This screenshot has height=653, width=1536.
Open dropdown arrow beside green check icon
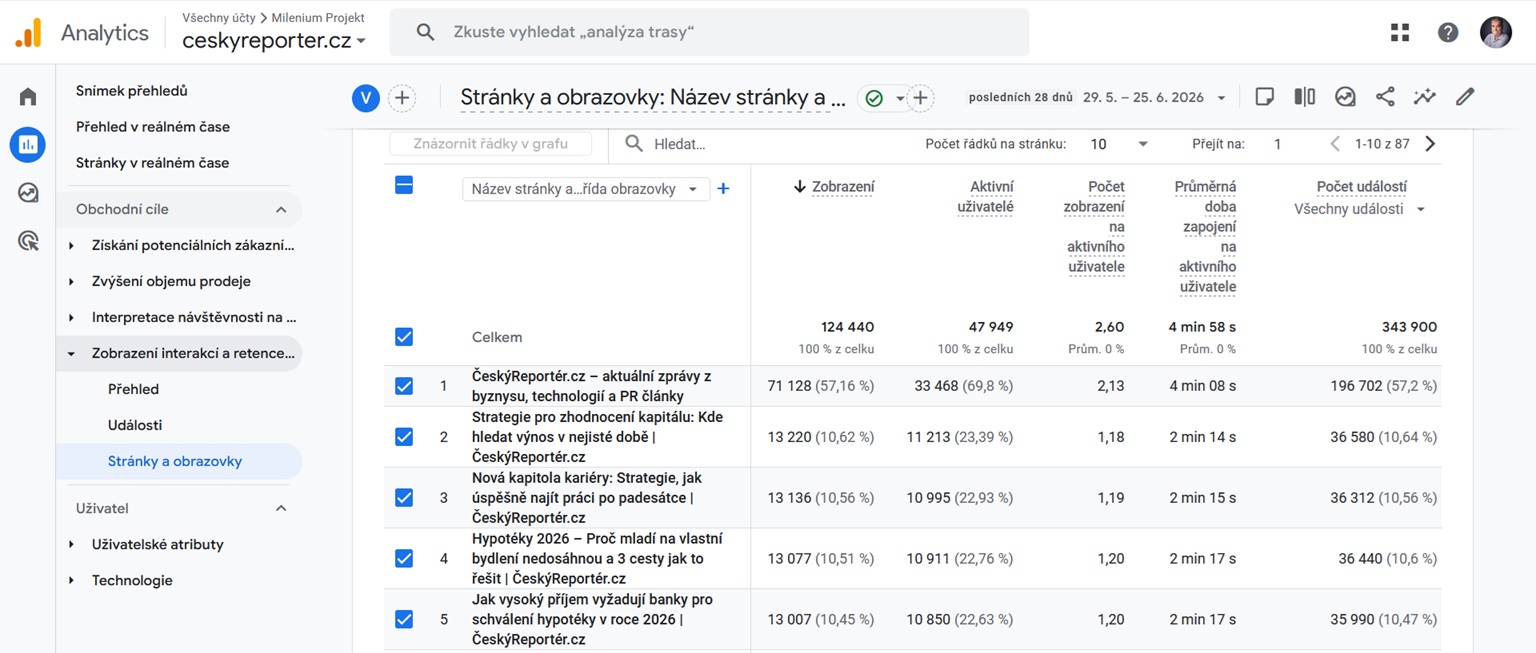pos(899,98)
